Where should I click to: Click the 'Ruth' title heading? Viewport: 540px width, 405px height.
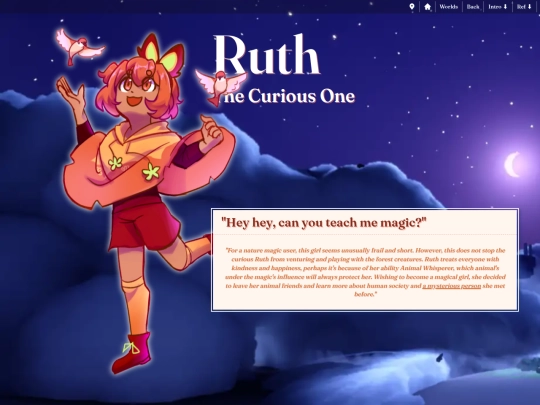(267, 55)
